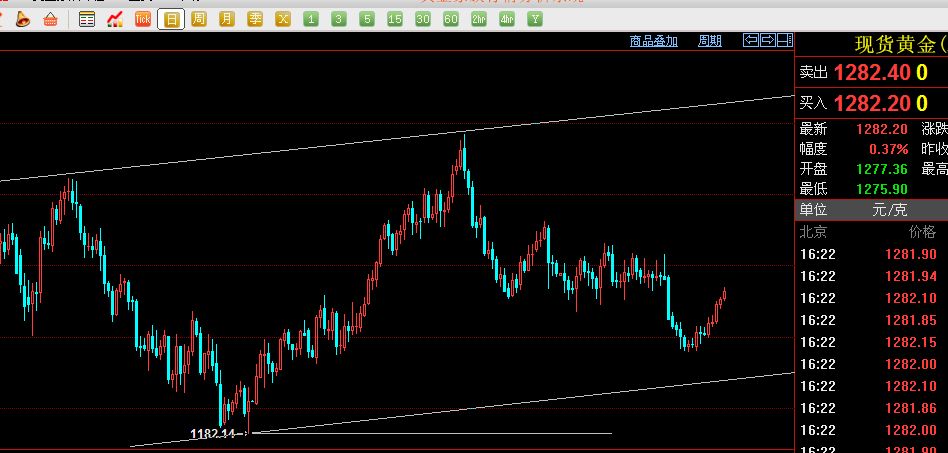The width and height of the screenshot is (948, 453).
Task: Select the 30-minute chart button
Action: pos(423,19)
